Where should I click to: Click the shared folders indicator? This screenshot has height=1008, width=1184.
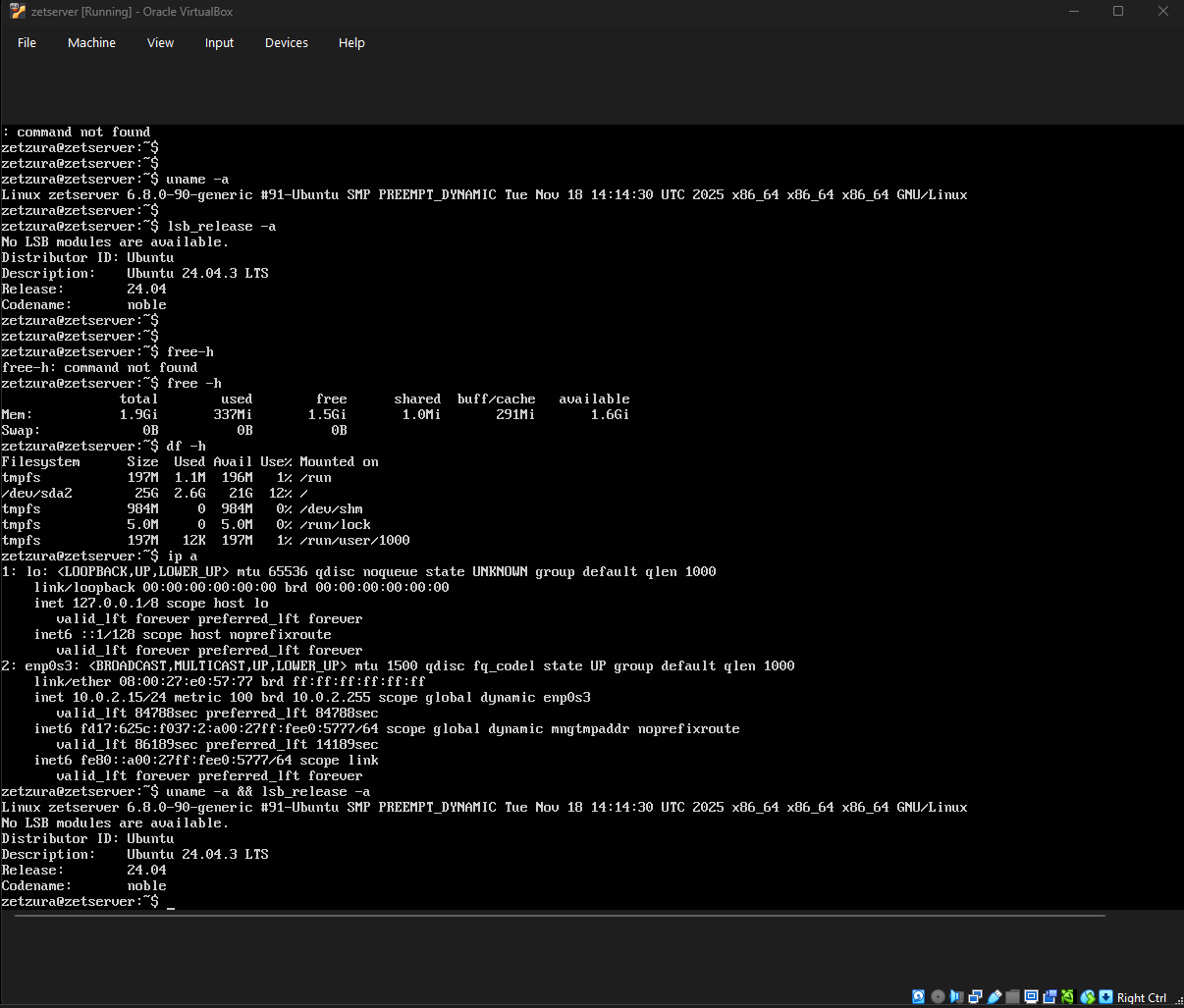point(1013,996)
